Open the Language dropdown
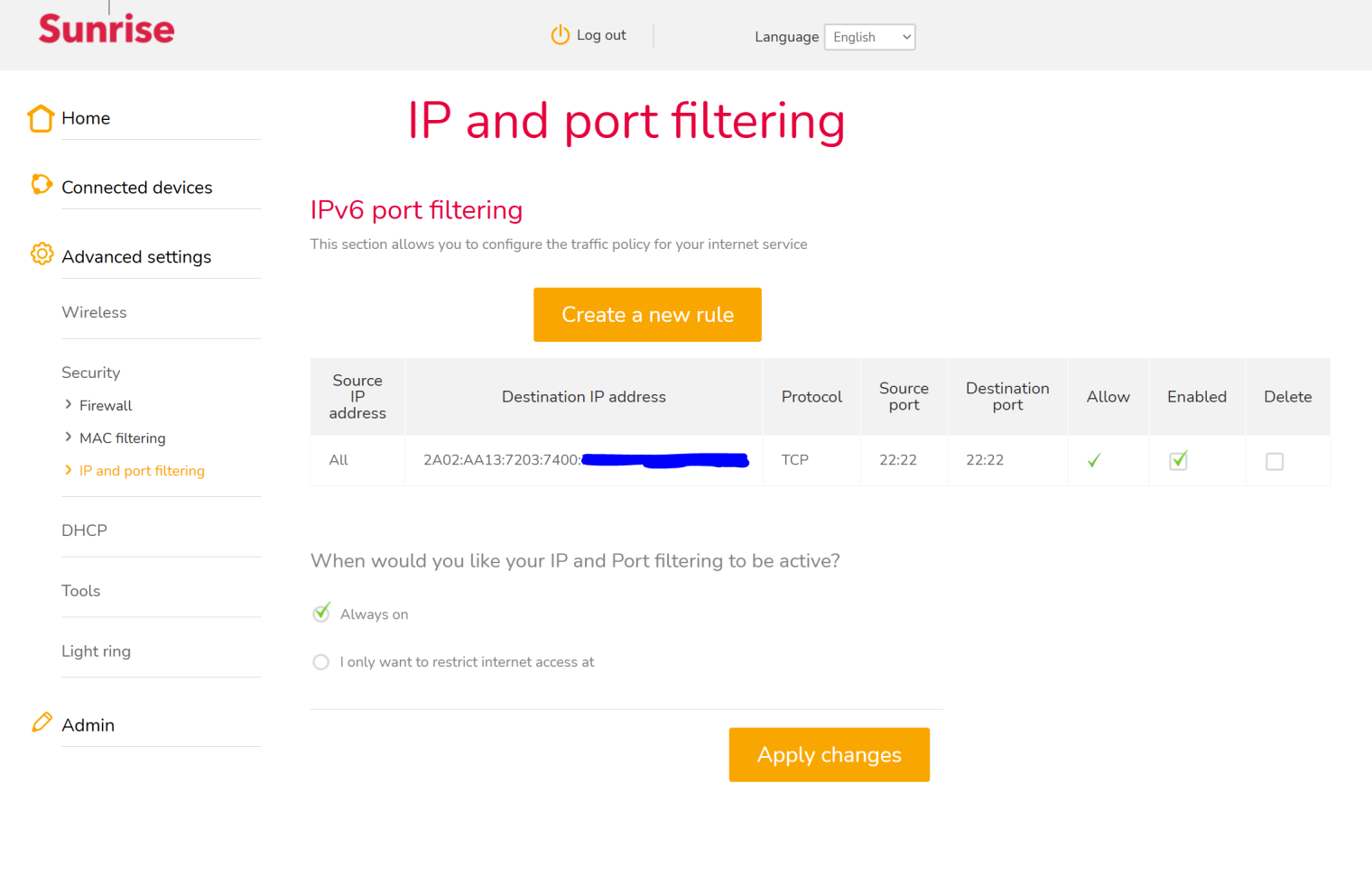 pos(869,37)
